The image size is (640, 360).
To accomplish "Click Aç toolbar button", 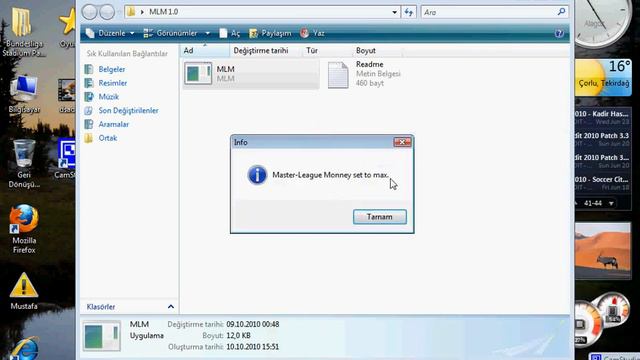I will [229, 33].
